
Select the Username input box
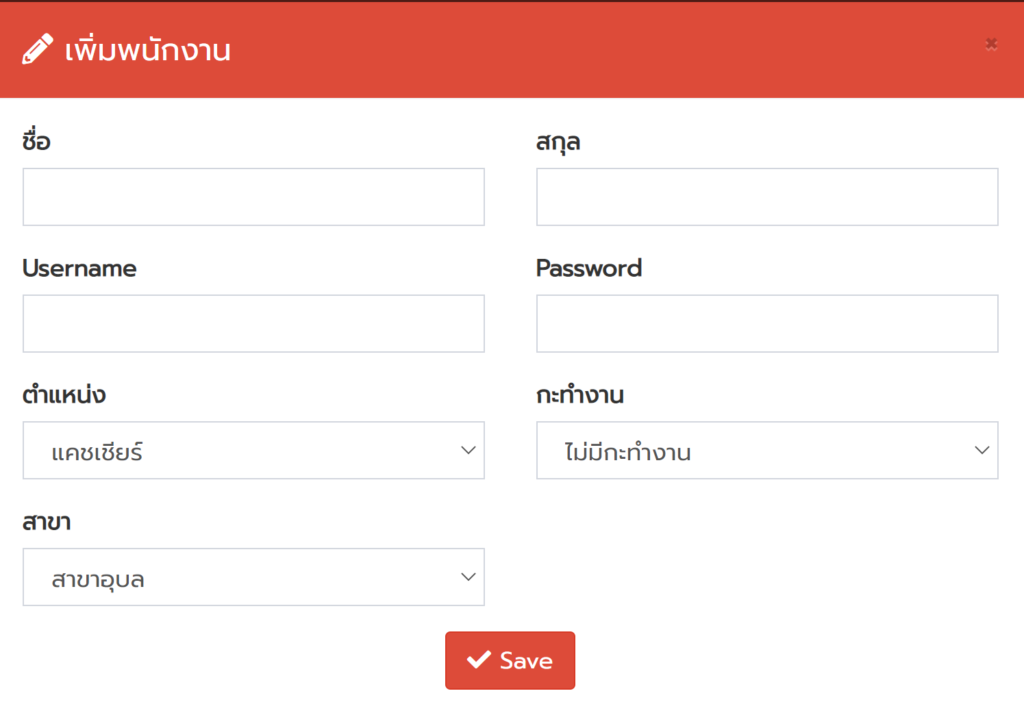[253, 323]
